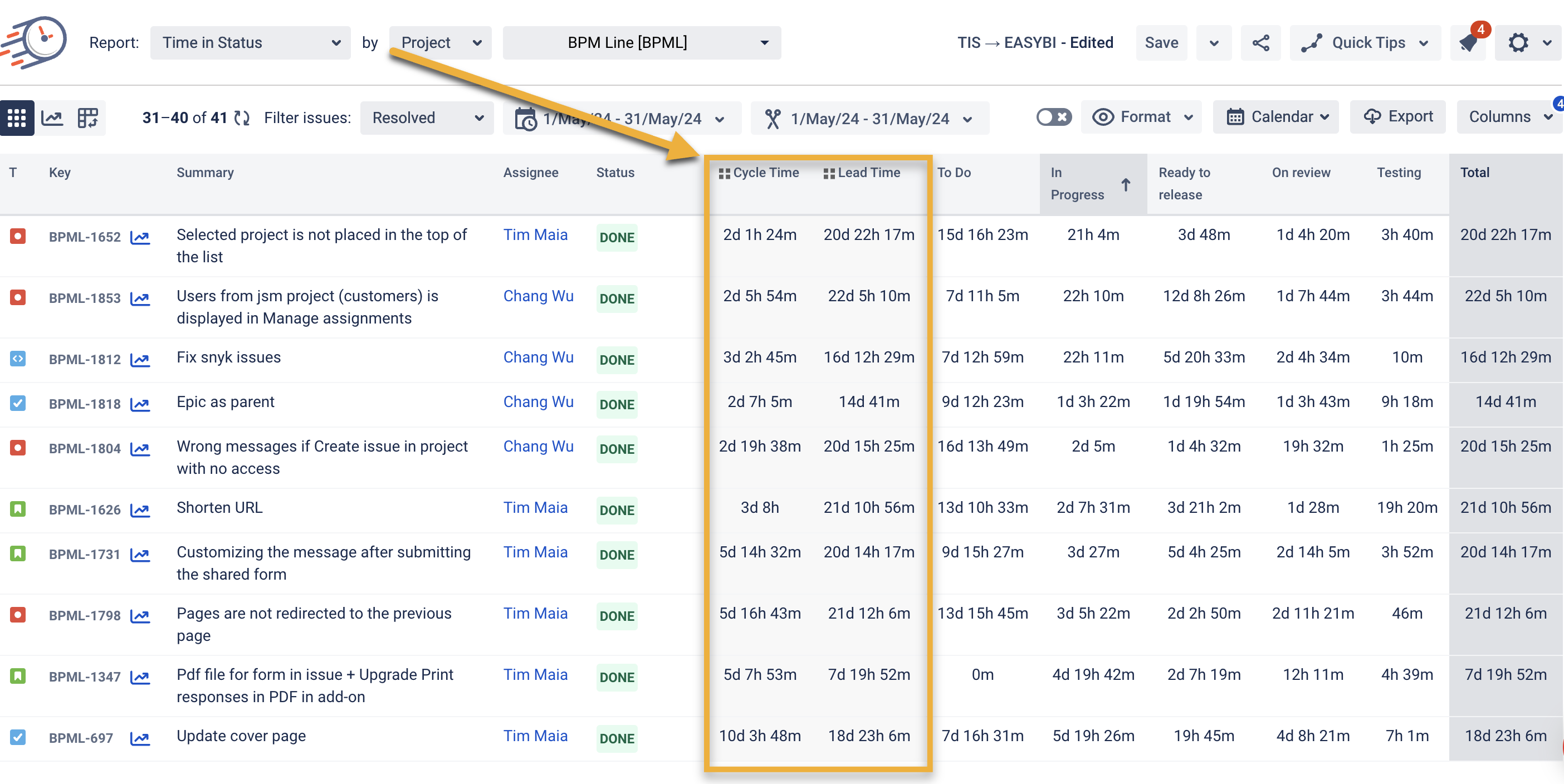Sort by the In Progress column

tap(1093, 184)
